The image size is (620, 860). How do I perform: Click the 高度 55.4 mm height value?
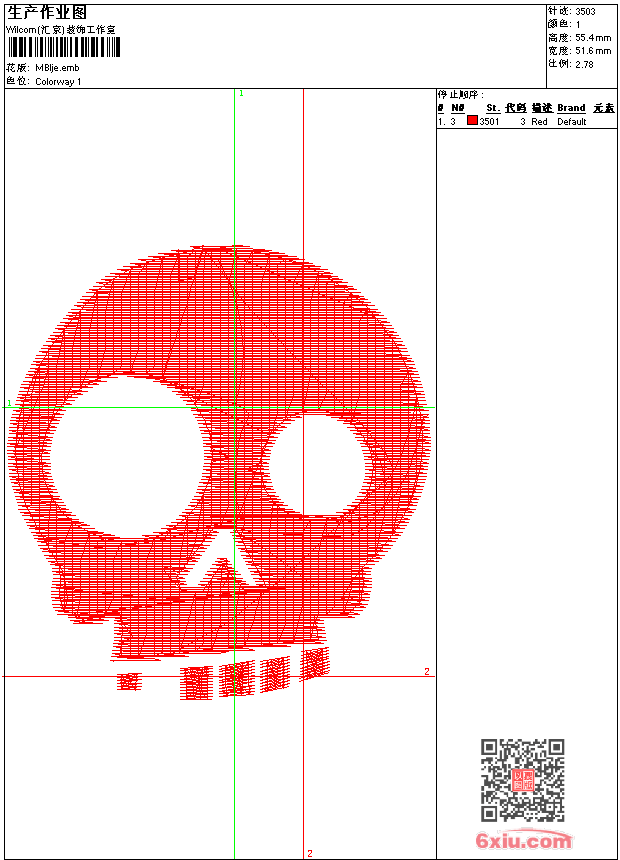tap(592, 37)
